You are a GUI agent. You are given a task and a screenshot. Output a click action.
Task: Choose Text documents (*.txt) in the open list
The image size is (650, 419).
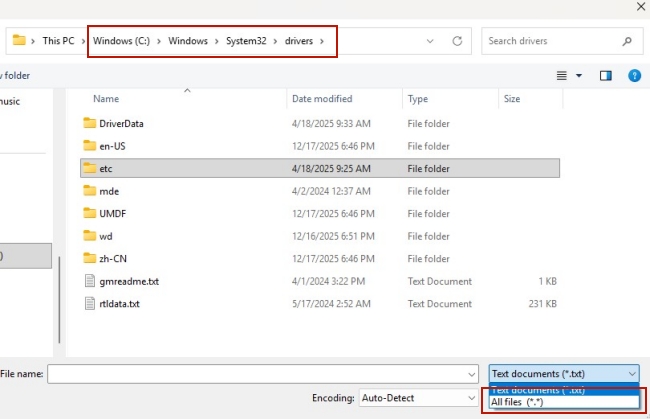(564, 390)
